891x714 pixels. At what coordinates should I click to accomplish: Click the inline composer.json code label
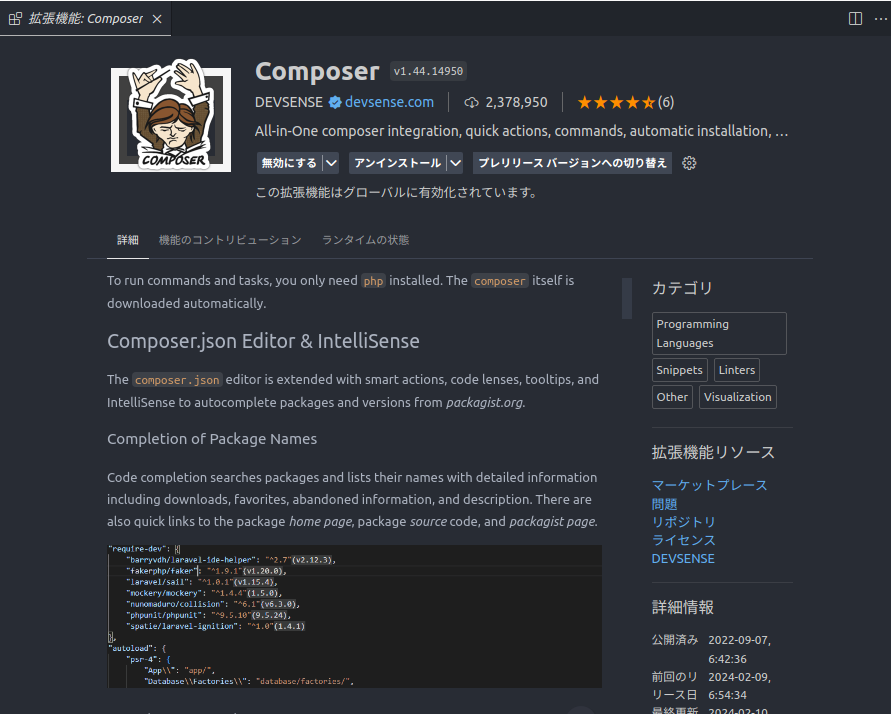(177, 380)
